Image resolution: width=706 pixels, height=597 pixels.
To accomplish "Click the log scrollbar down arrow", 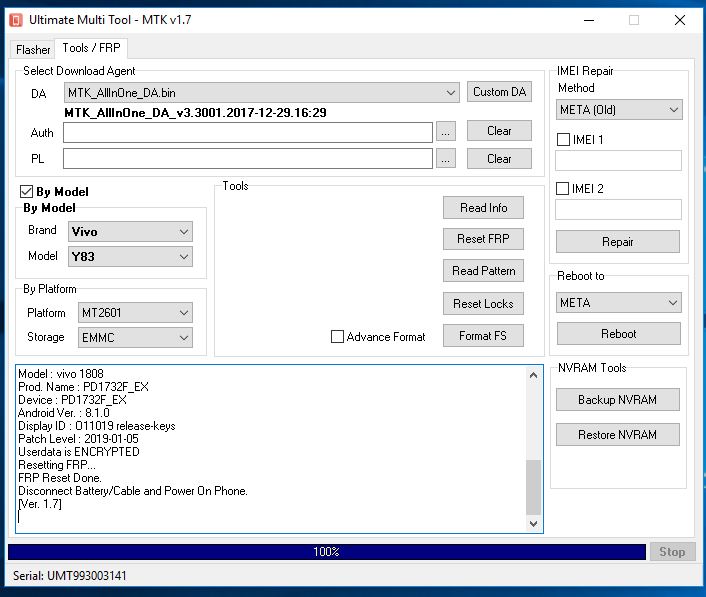I will [534, 524].
